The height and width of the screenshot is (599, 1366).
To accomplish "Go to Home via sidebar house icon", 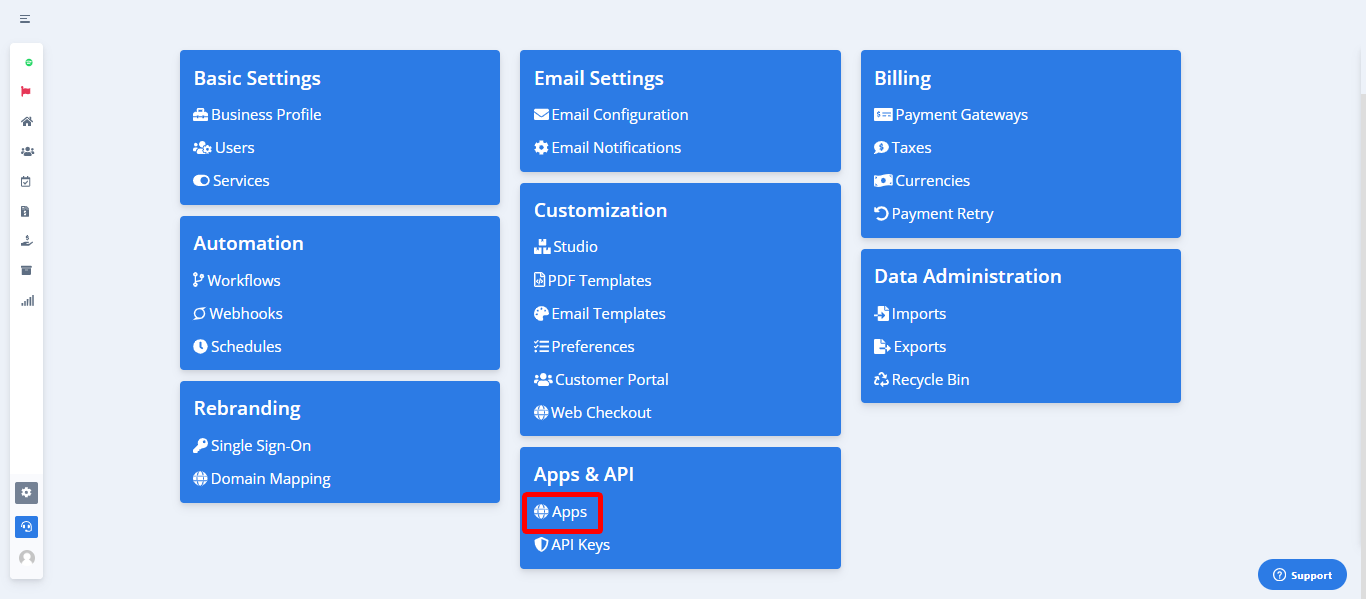I will (27, 122).
